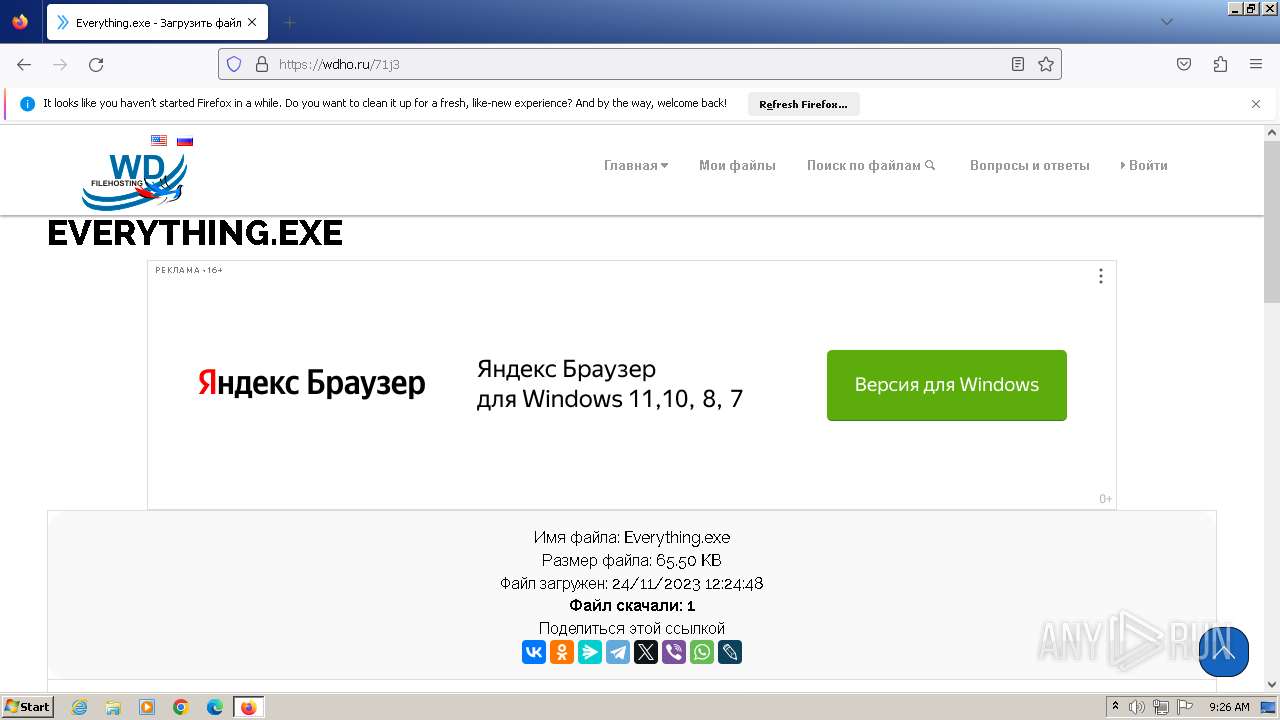Expand the Главная menu
The height and width of the screenshot is (720, 1280).
[x=636, y=165]
